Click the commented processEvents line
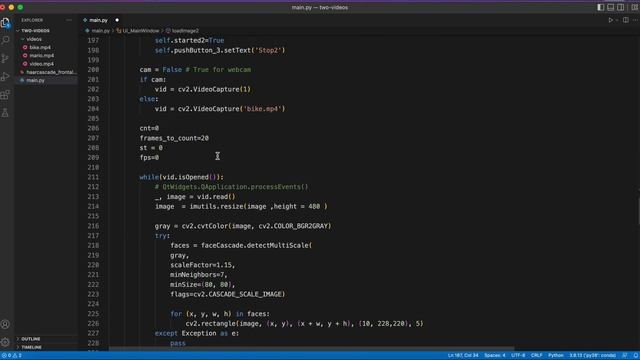The width and height of the screenshot is (640, 360). [231, 187]
